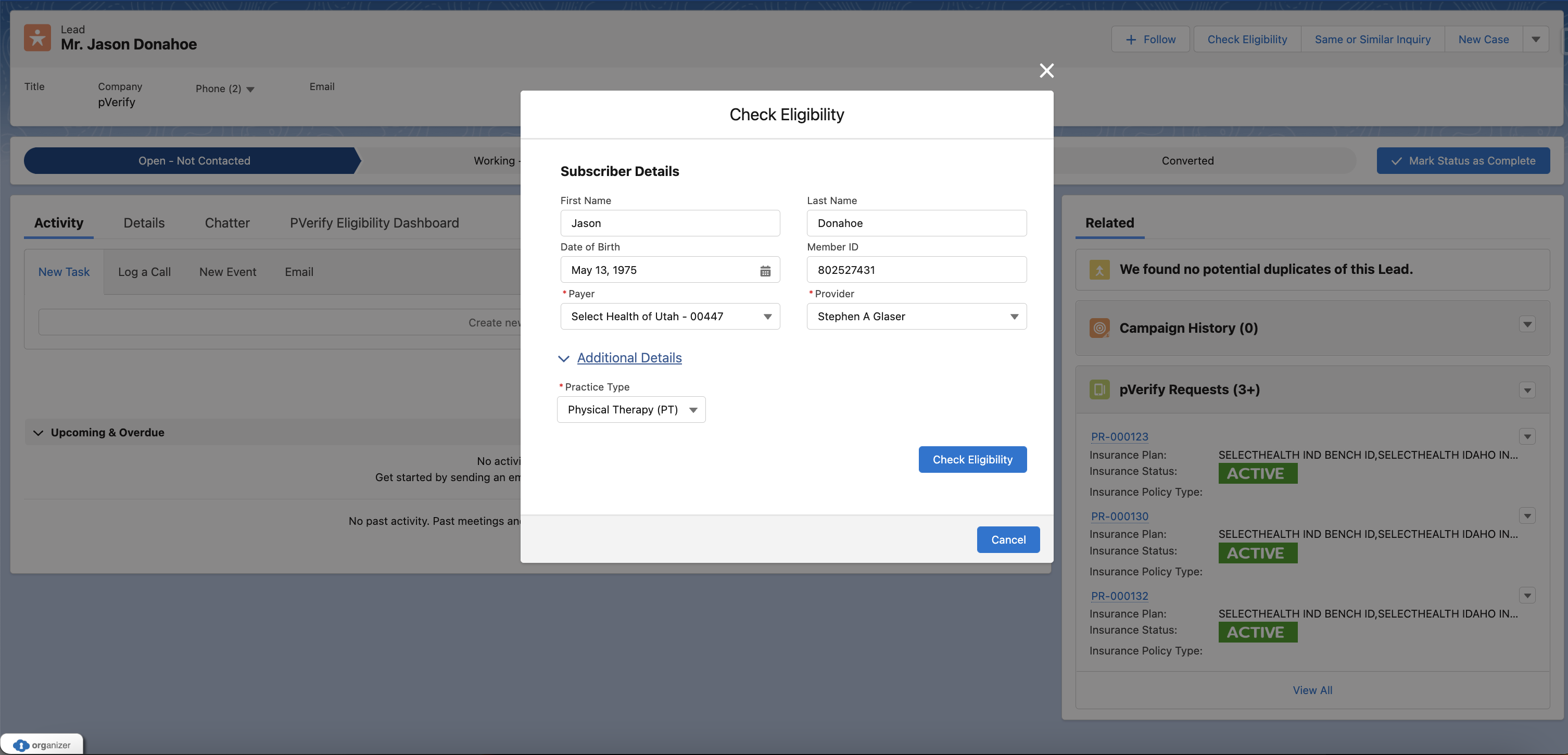Open the Date of Birth calendar picker
The width and height of the screenshot is (1568, 755).
(x=765, y=270)
